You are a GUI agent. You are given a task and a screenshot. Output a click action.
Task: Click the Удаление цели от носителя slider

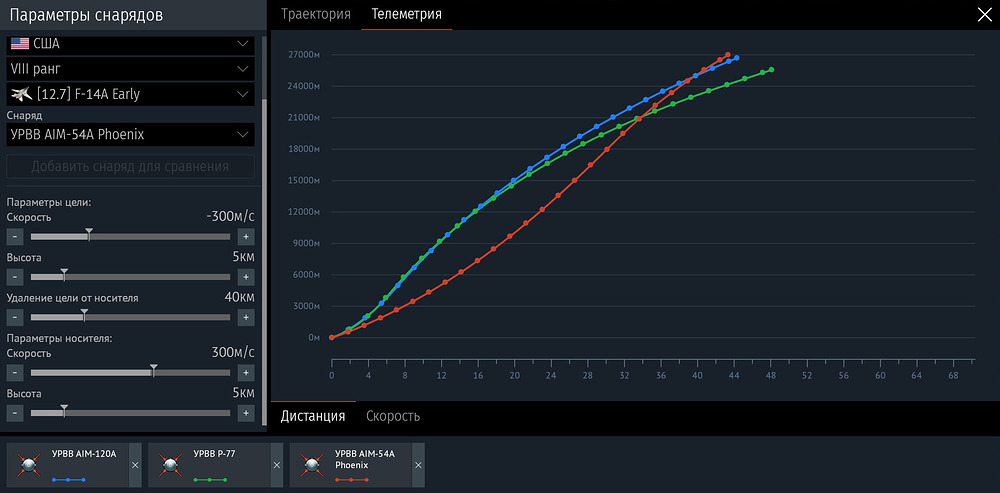[130, 317]
